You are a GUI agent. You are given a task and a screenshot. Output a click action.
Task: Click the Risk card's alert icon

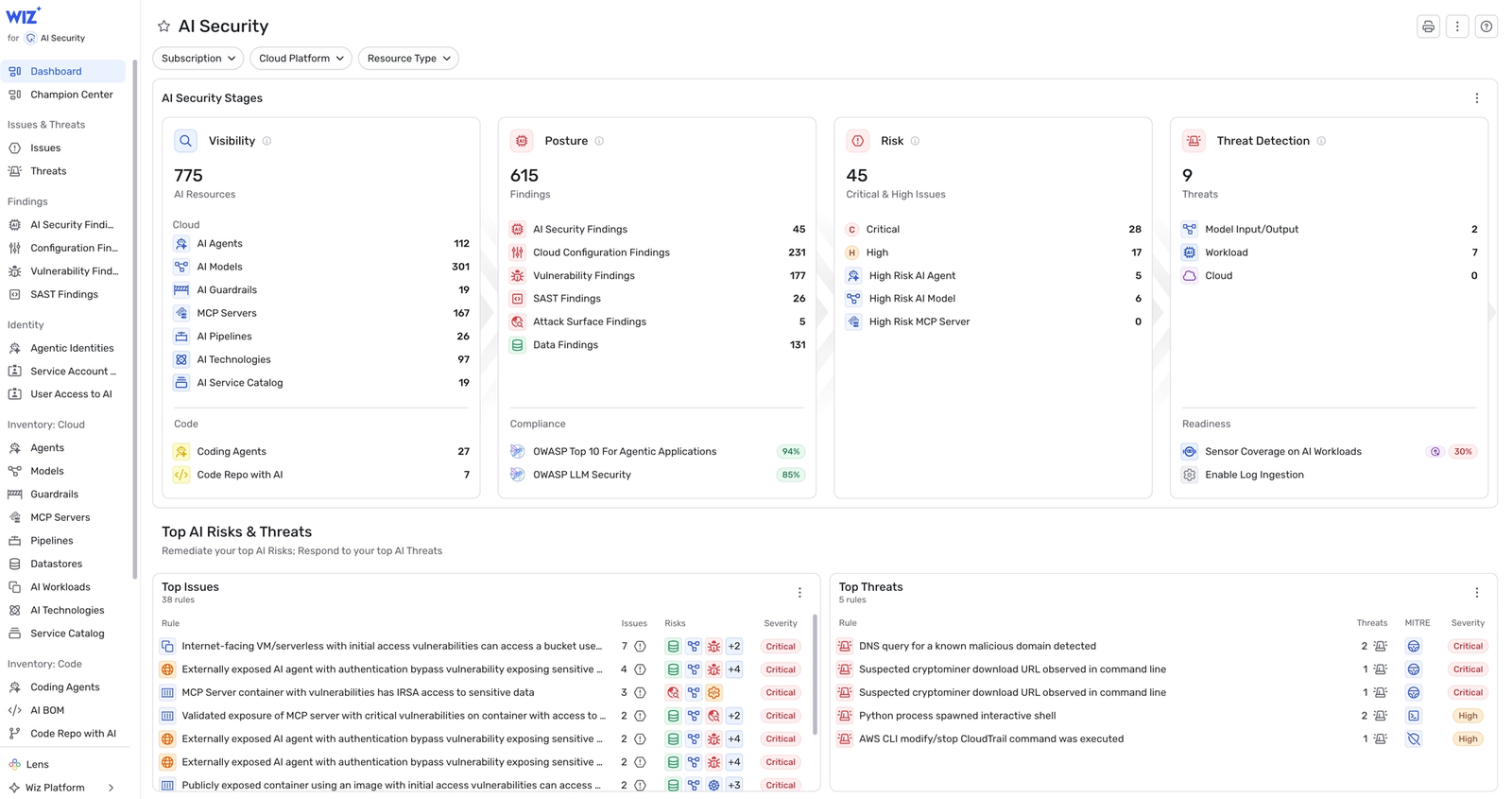(x=858, y=141)
